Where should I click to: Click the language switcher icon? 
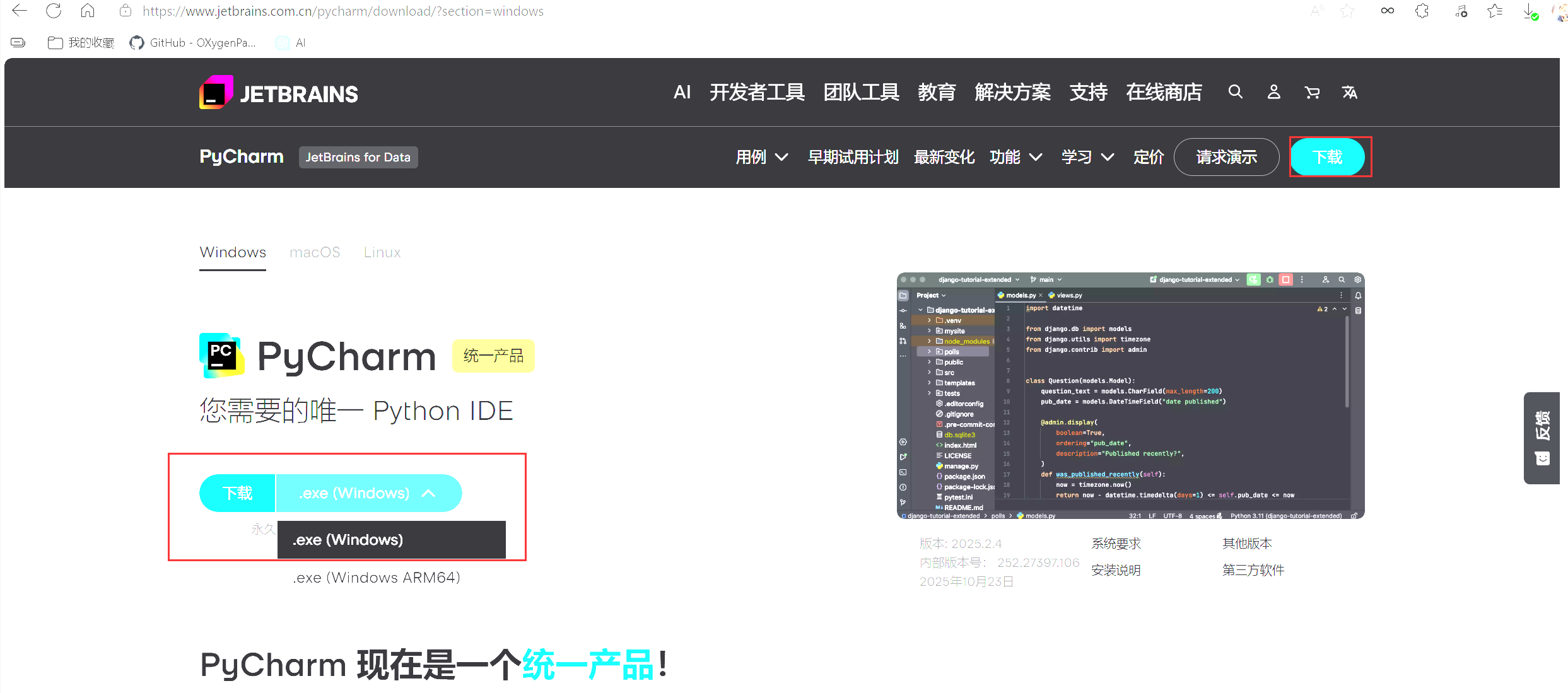pos(1350,93)
